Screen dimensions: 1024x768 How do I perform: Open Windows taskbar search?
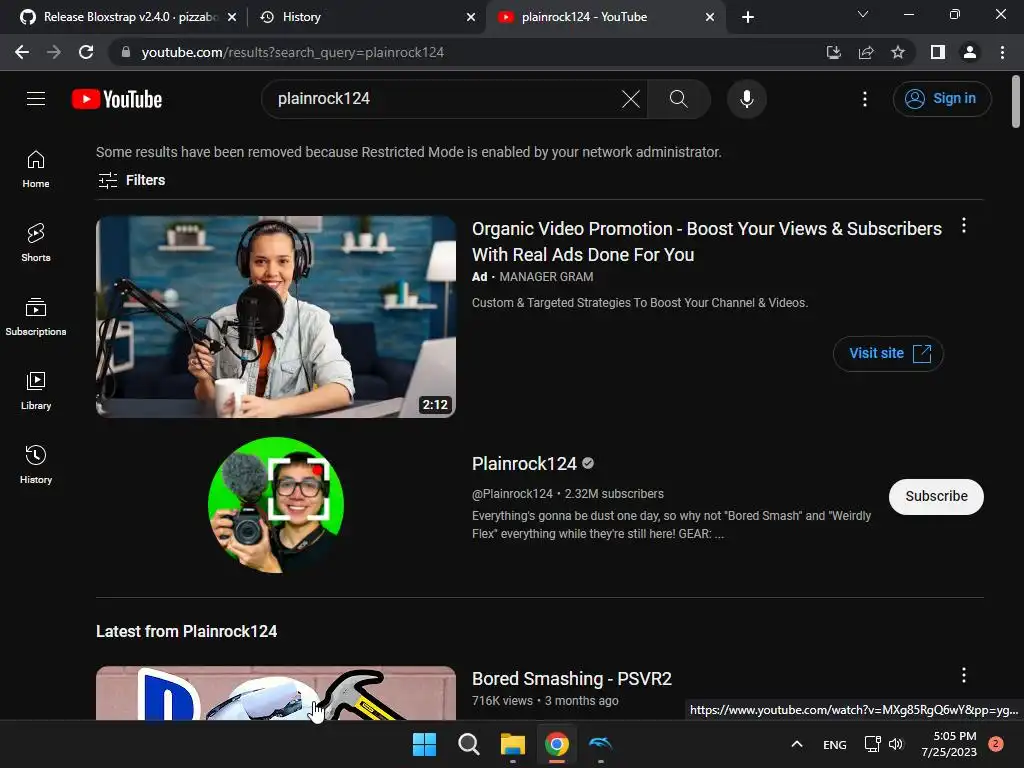tap(468, 744)
